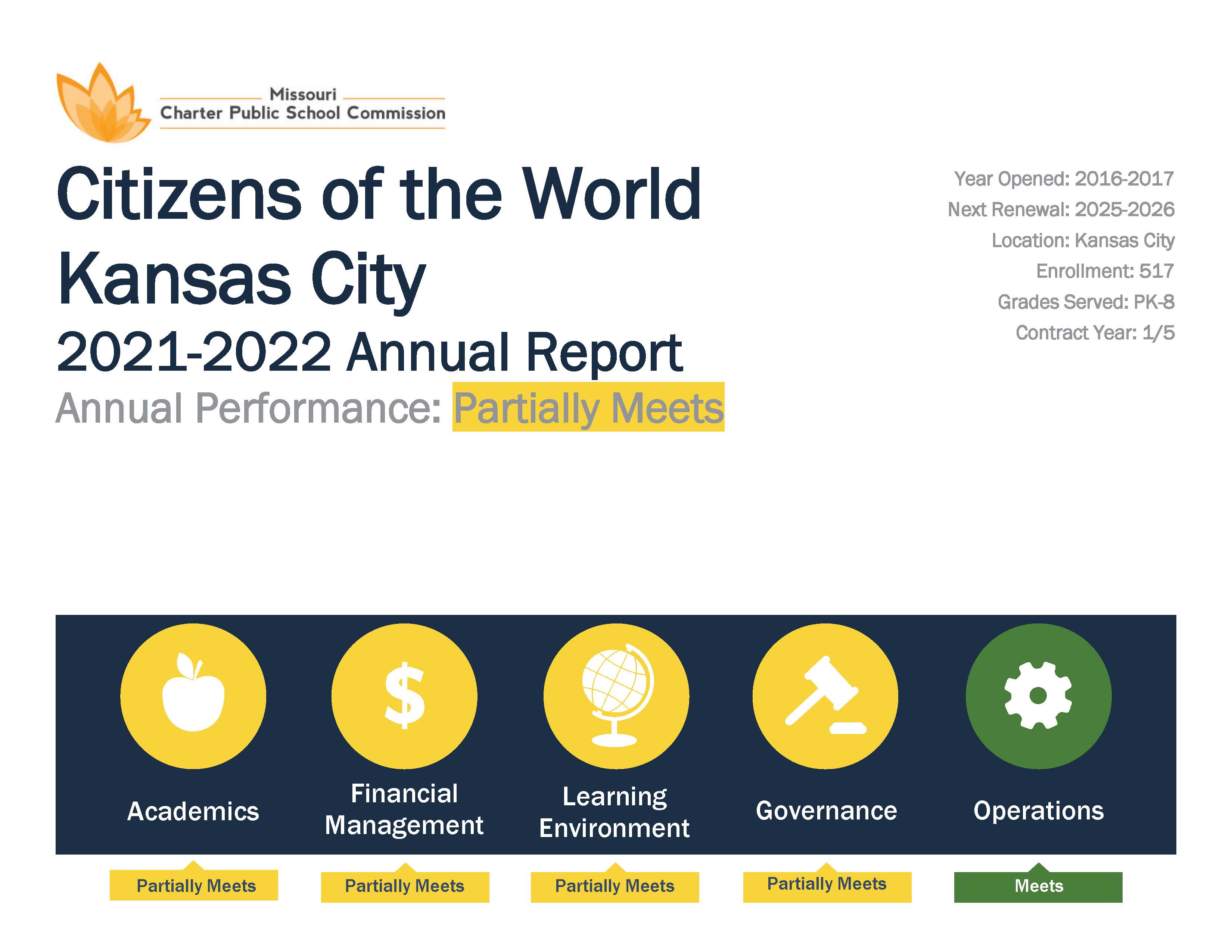
Task: Click the Governance gavel icon
Action: 825,696
